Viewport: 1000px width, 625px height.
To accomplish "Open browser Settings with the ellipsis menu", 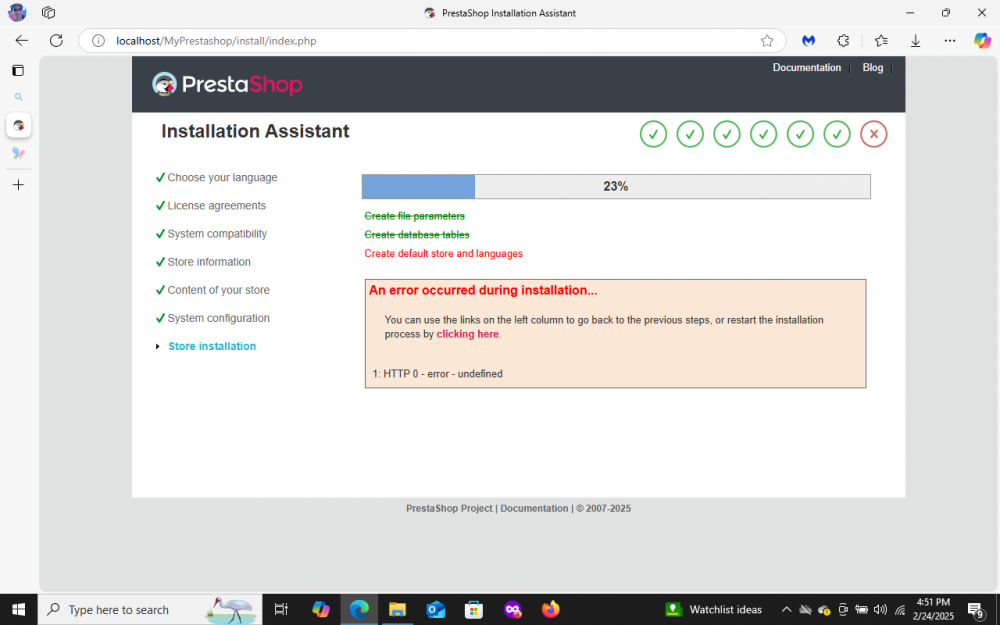I will pos(950,40).
